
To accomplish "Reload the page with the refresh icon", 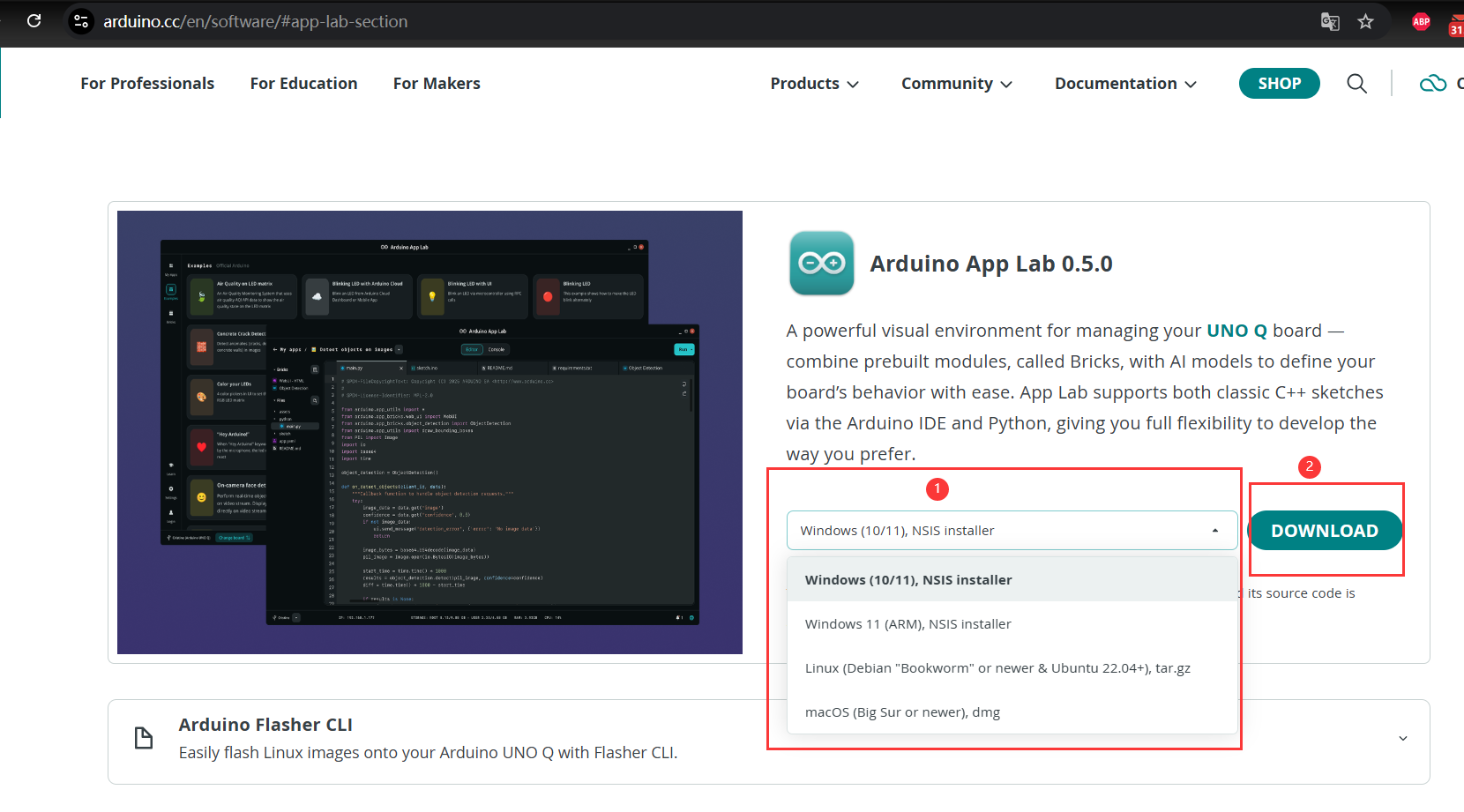I will click(34, 20).
